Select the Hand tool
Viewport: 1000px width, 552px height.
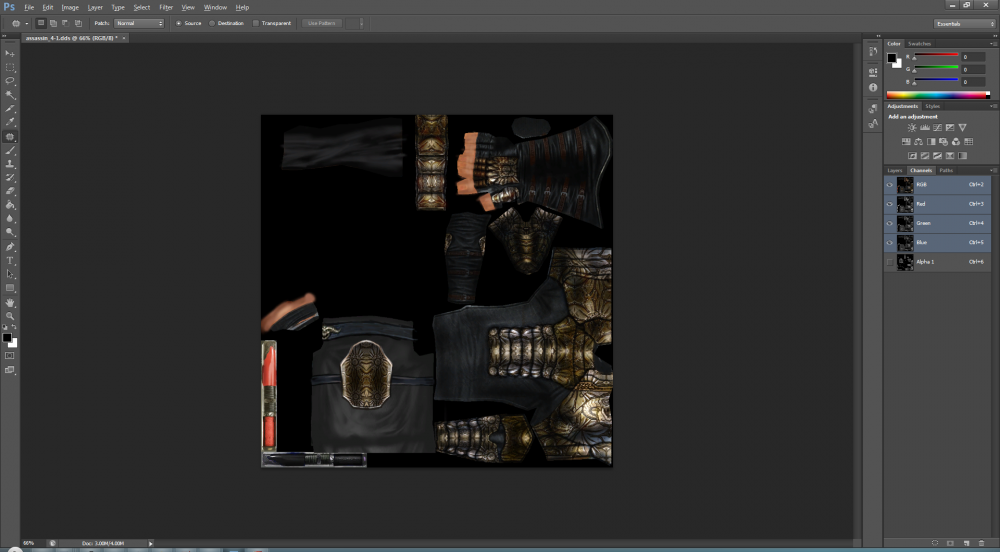click(x=10, y=303)
